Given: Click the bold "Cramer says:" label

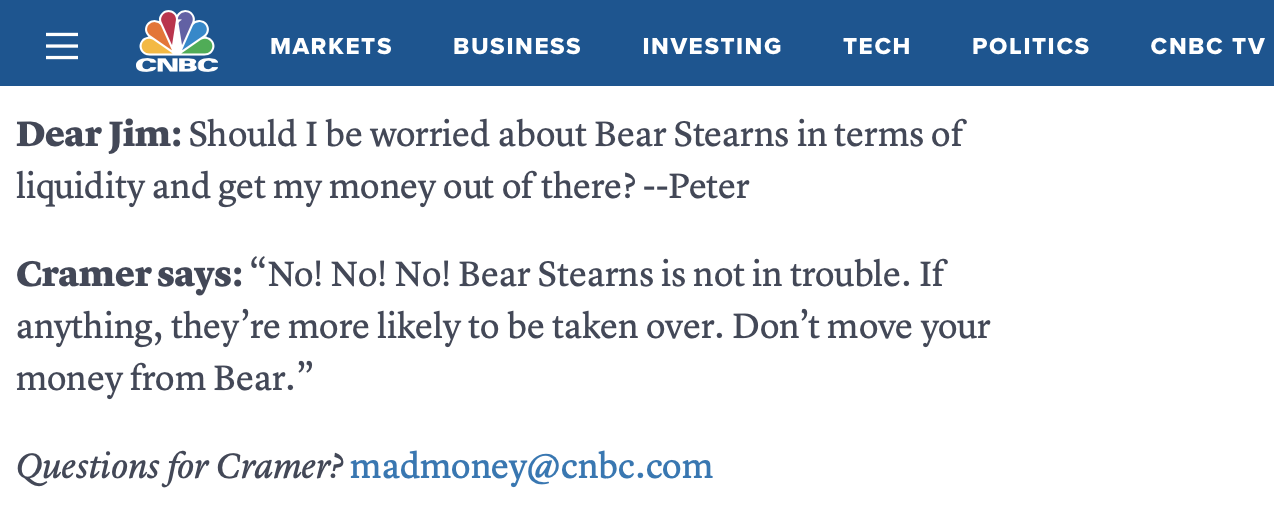Looking at the screenshot, I should point(129,274).
